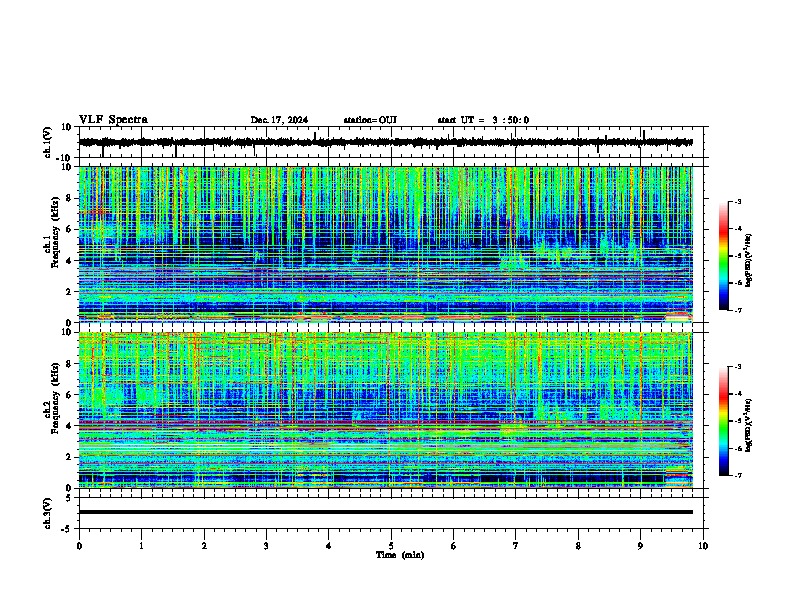
Task: Click time-axis tick label "5"
Action: (x=391, y=546)
